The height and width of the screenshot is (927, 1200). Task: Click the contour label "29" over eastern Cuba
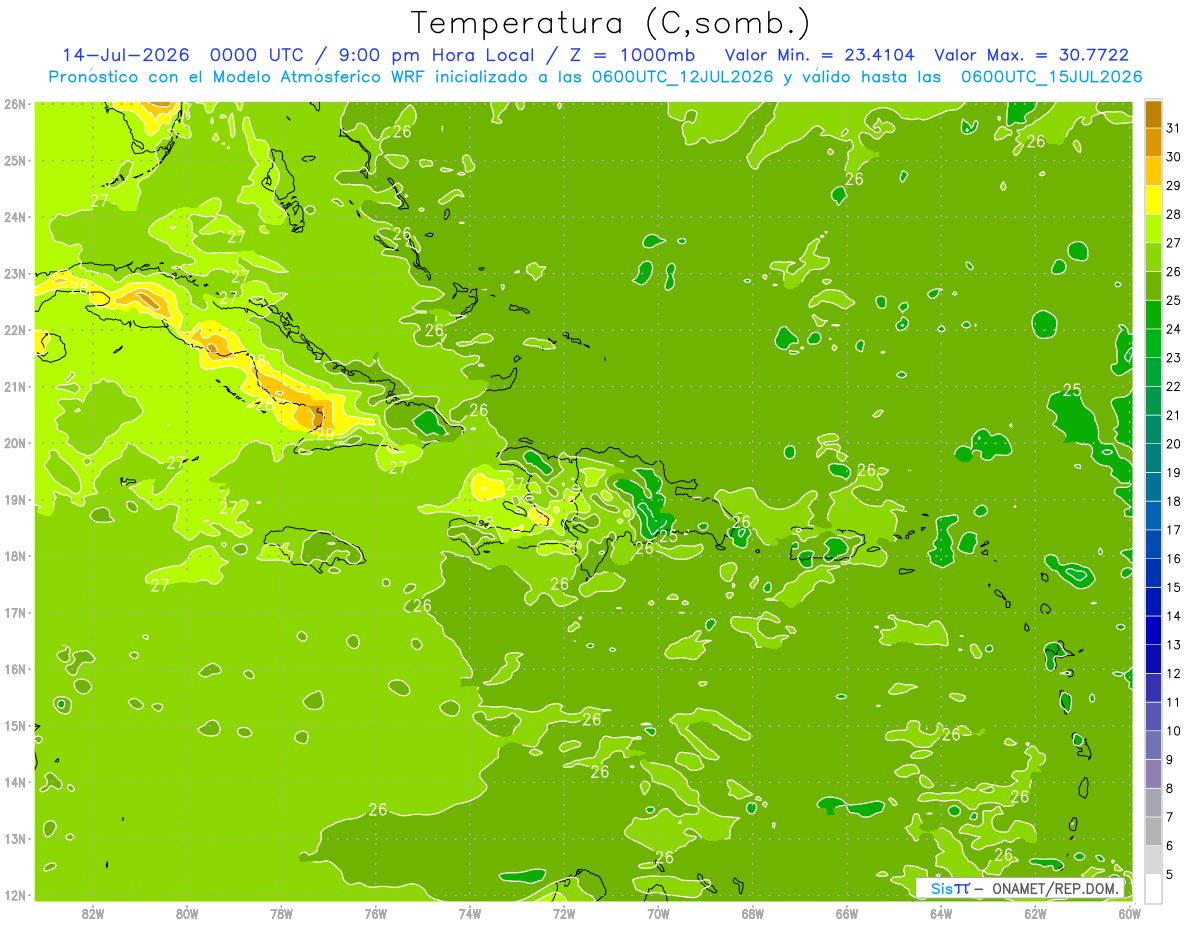(x=325, y=433)
